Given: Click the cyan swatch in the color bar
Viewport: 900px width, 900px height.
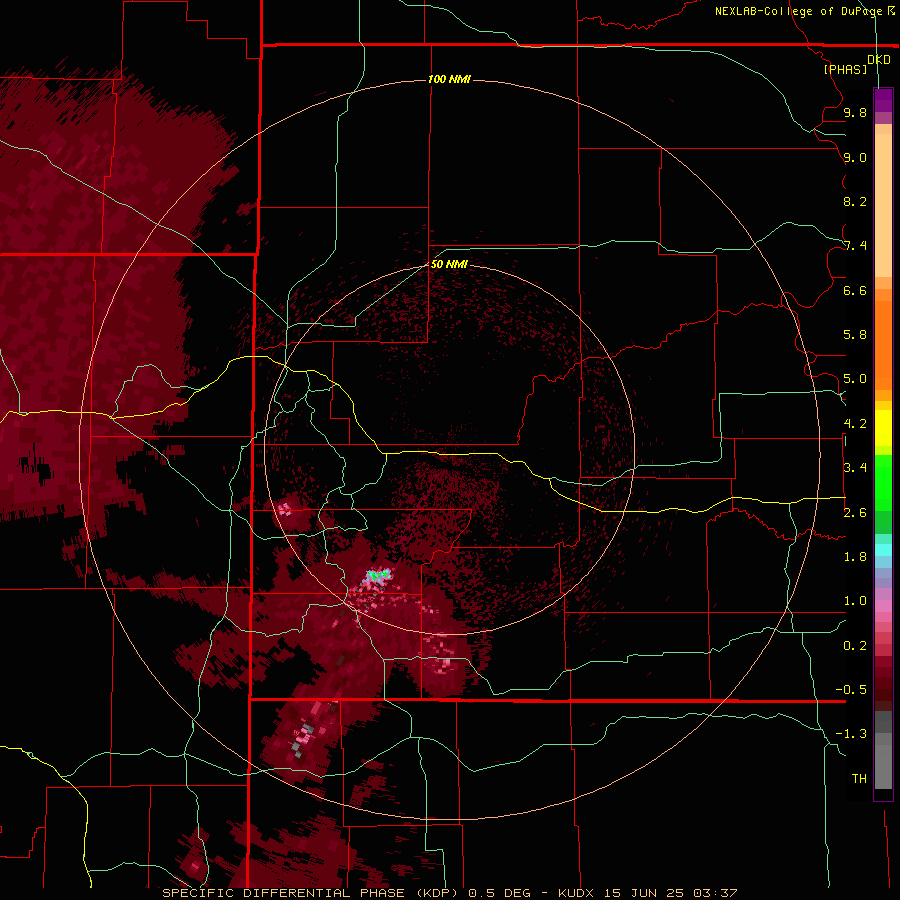Looking at the screenshot, I should 883,550.
